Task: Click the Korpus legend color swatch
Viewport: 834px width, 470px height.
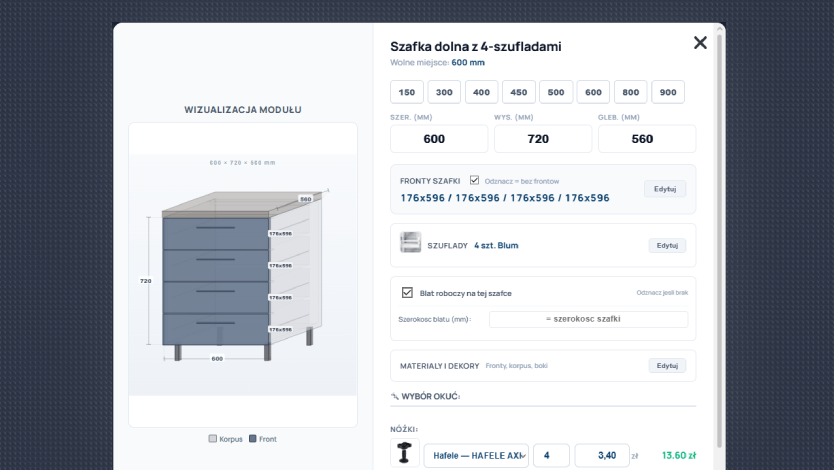Action: [213, 439]
